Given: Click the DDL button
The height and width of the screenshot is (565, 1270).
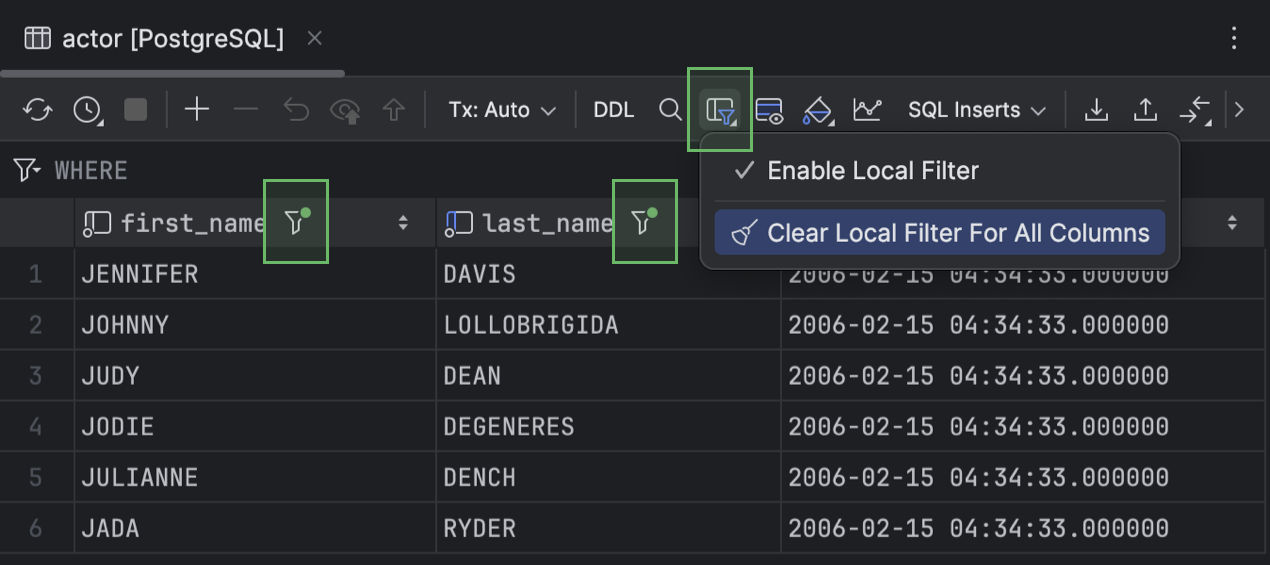Looking at the screenshot, I should tap(614, 110).
